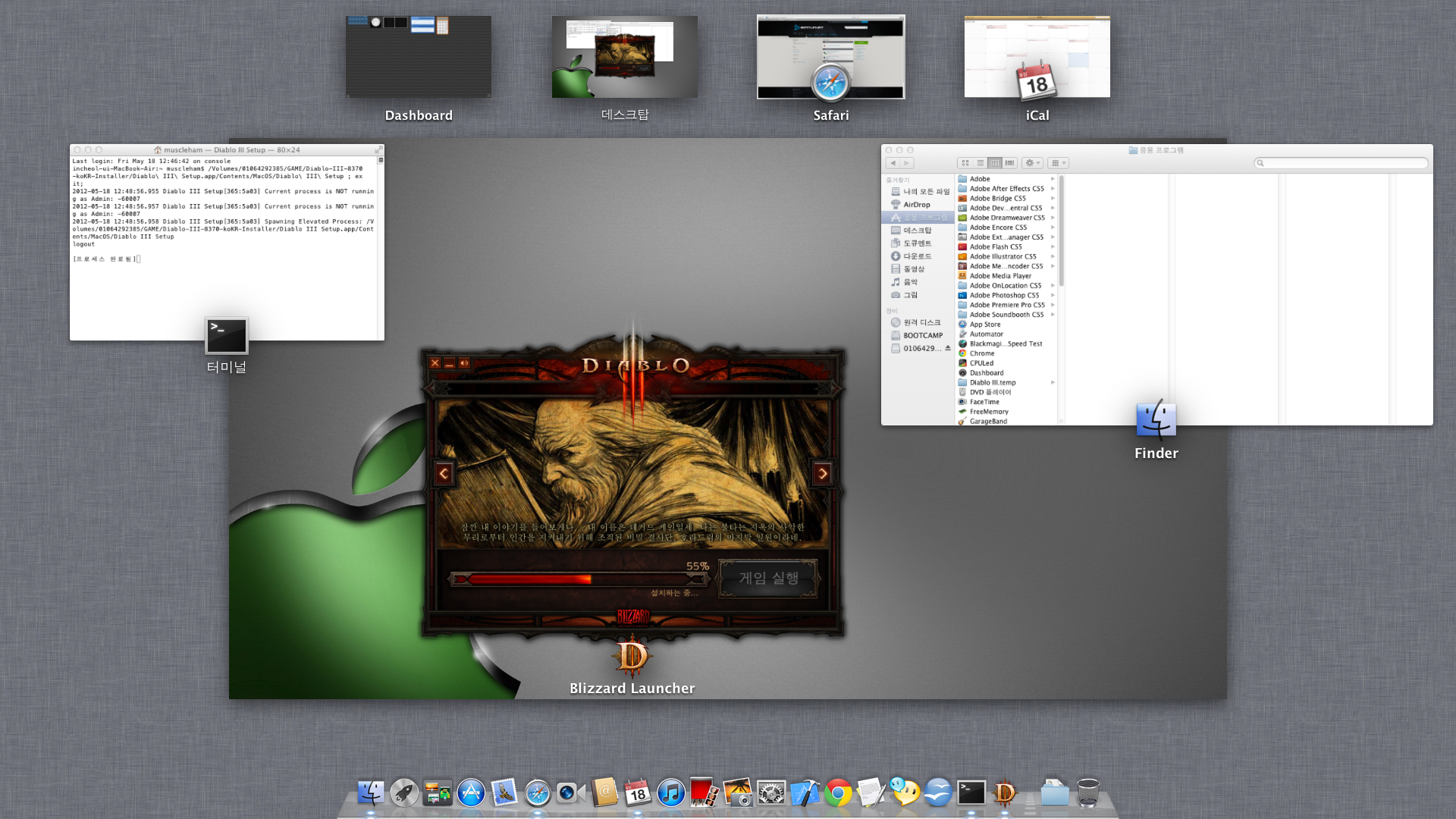
Task: Open the folder stack in Dock
Action: pos(1055,793)
